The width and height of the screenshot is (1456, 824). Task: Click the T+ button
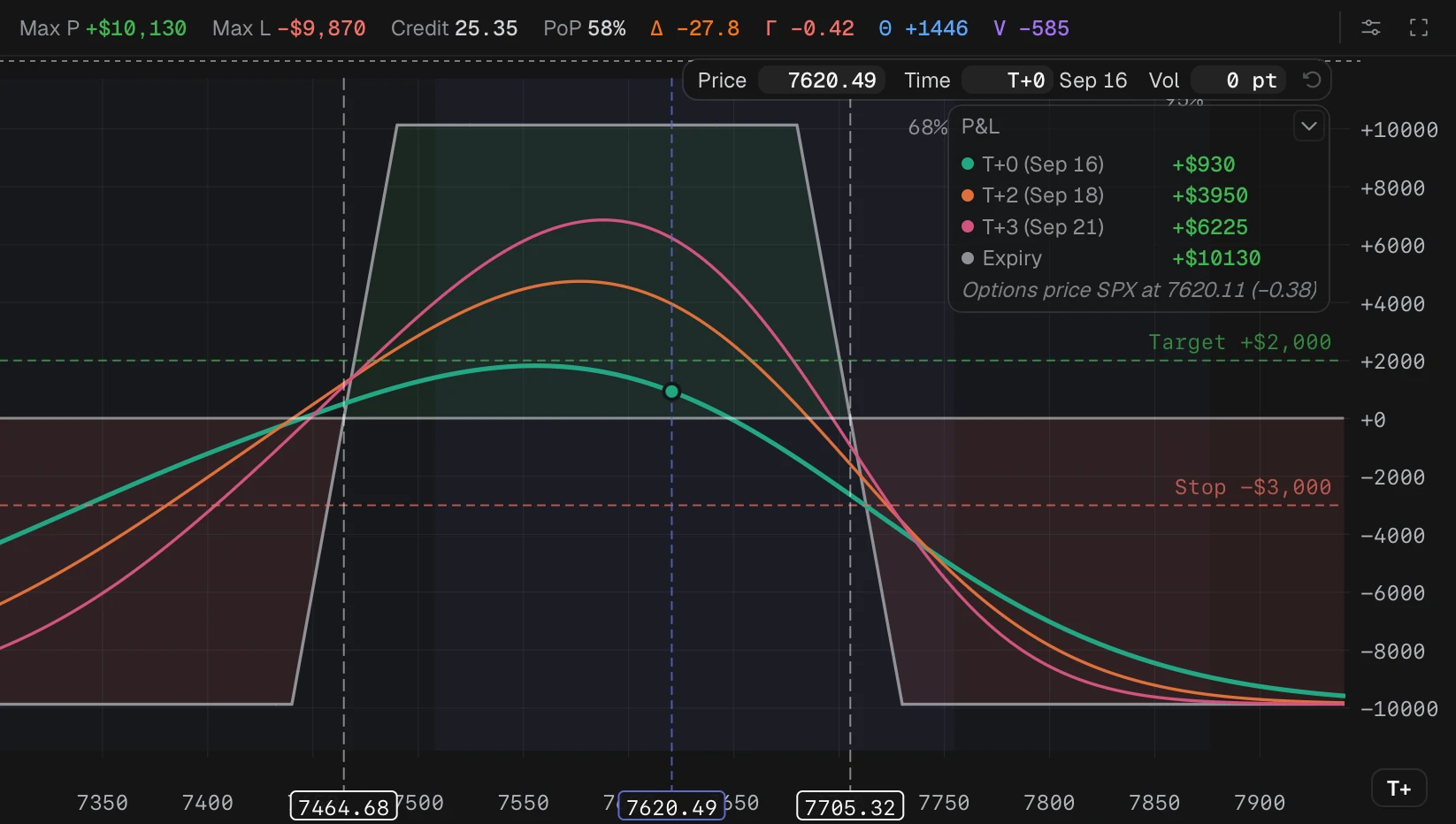[1399, 789]
